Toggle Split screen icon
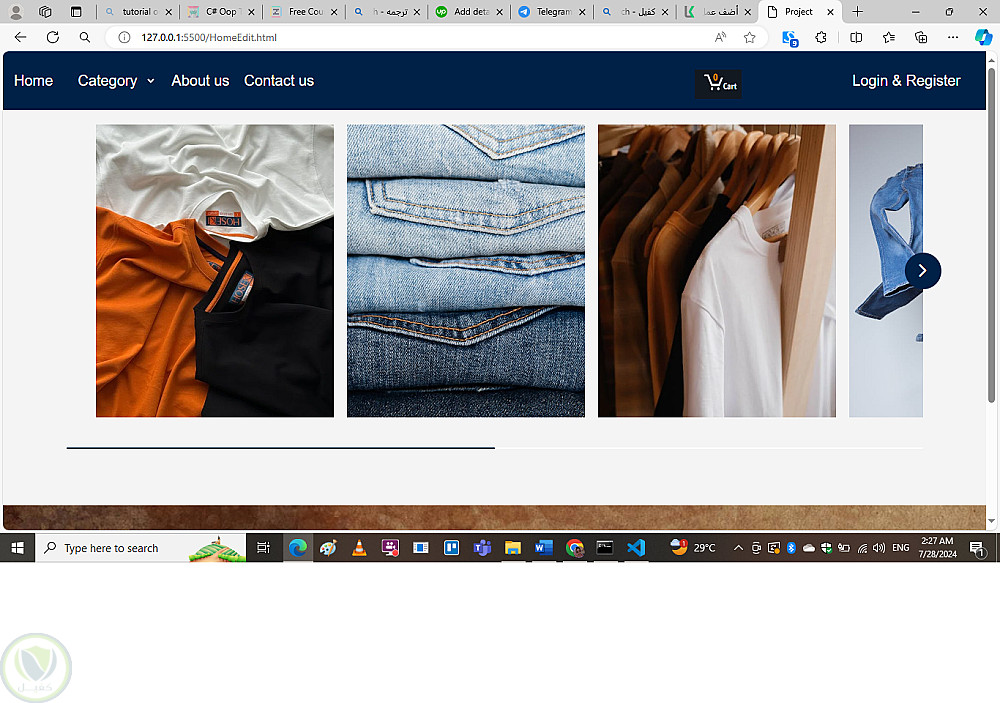Viewport: 1000px width, 703px height. (856, 38)
